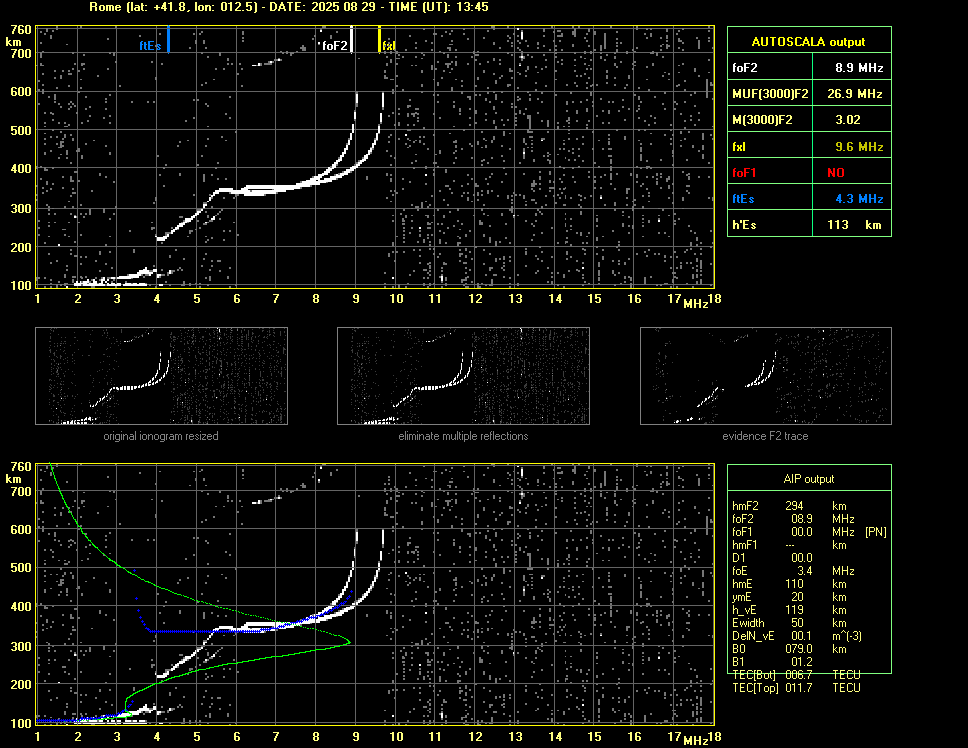Select the fxI 9.6 MHz value
Image resolution: width=968 pixels, height=748 pixels.
[x=859, y=147]
